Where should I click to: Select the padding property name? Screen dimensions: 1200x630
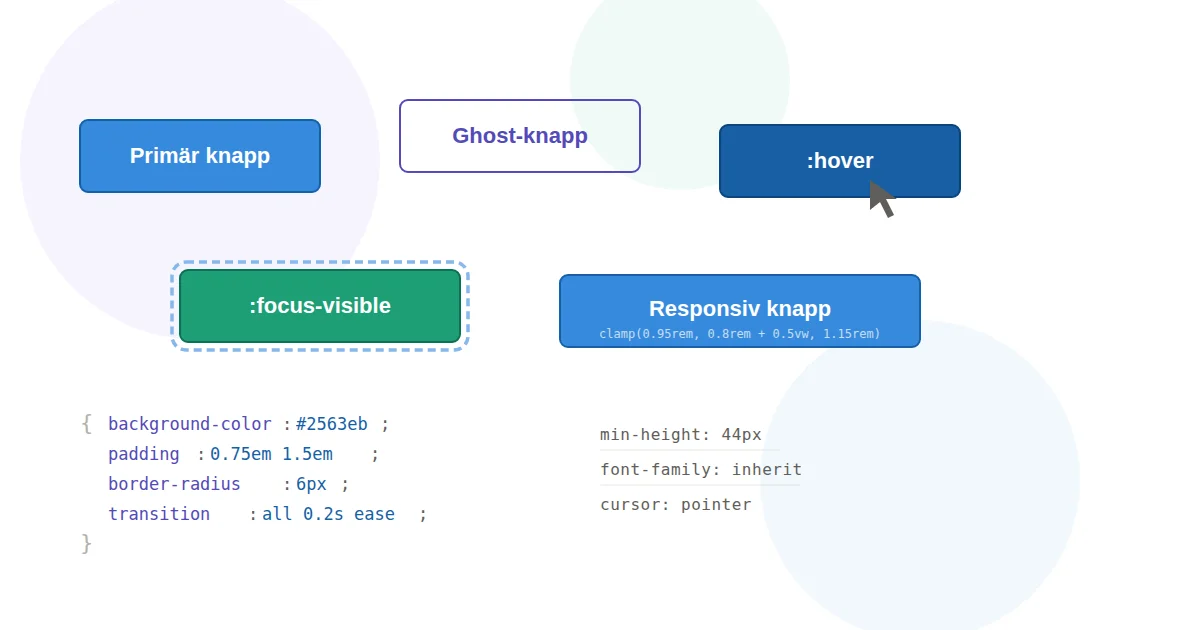(144, 454)
